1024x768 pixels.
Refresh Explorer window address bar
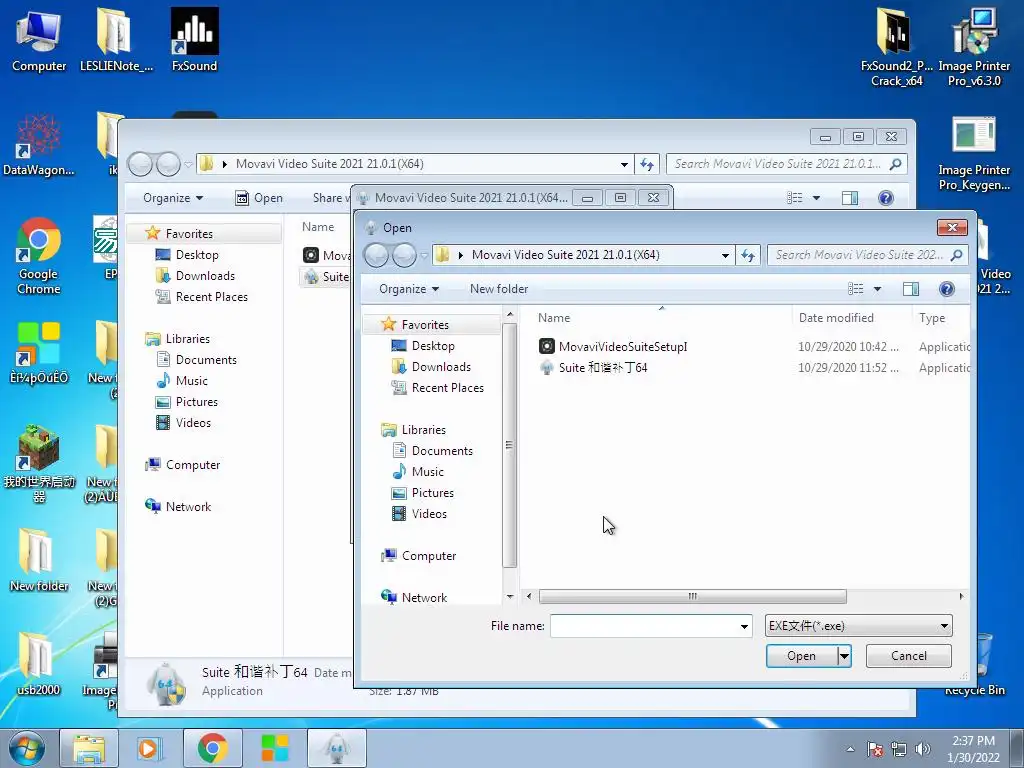(x=647, y=164)
